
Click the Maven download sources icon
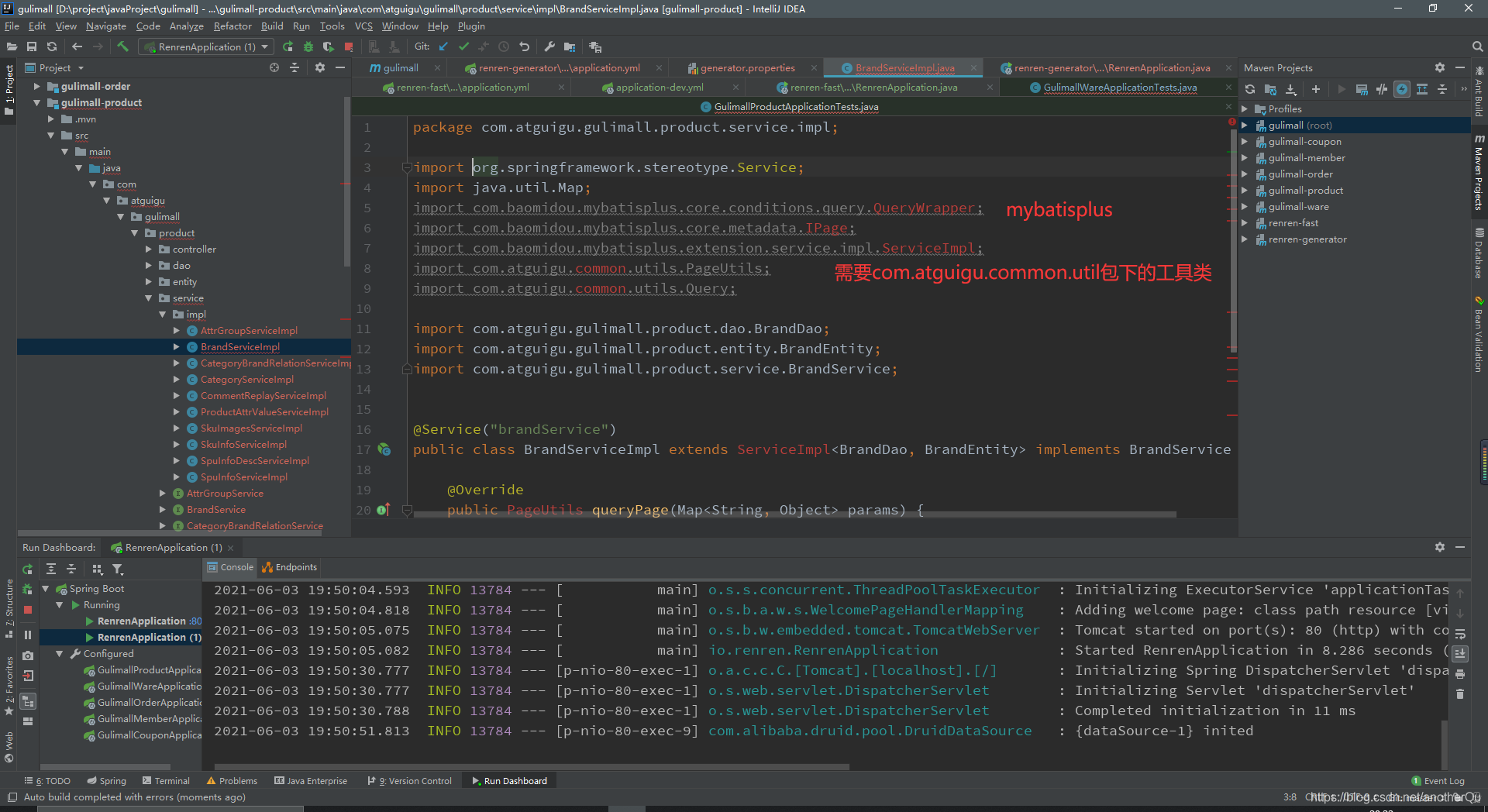pos(1291,89)
